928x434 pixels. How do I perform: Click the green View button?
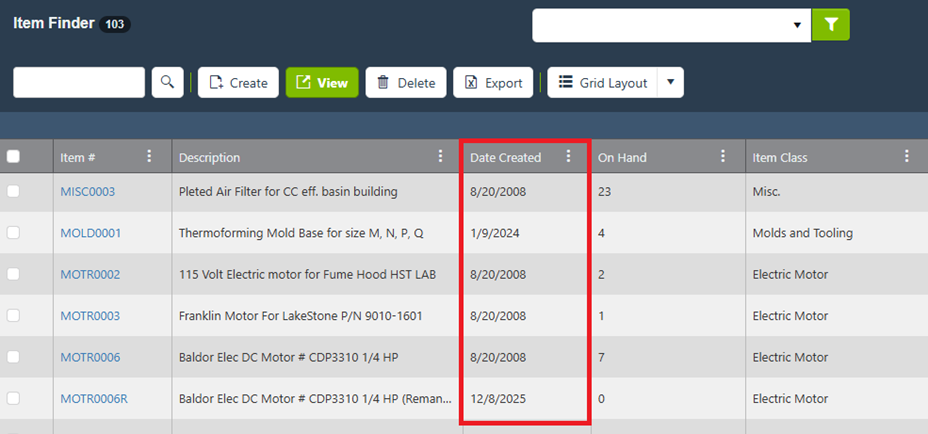tap(322, 82)
